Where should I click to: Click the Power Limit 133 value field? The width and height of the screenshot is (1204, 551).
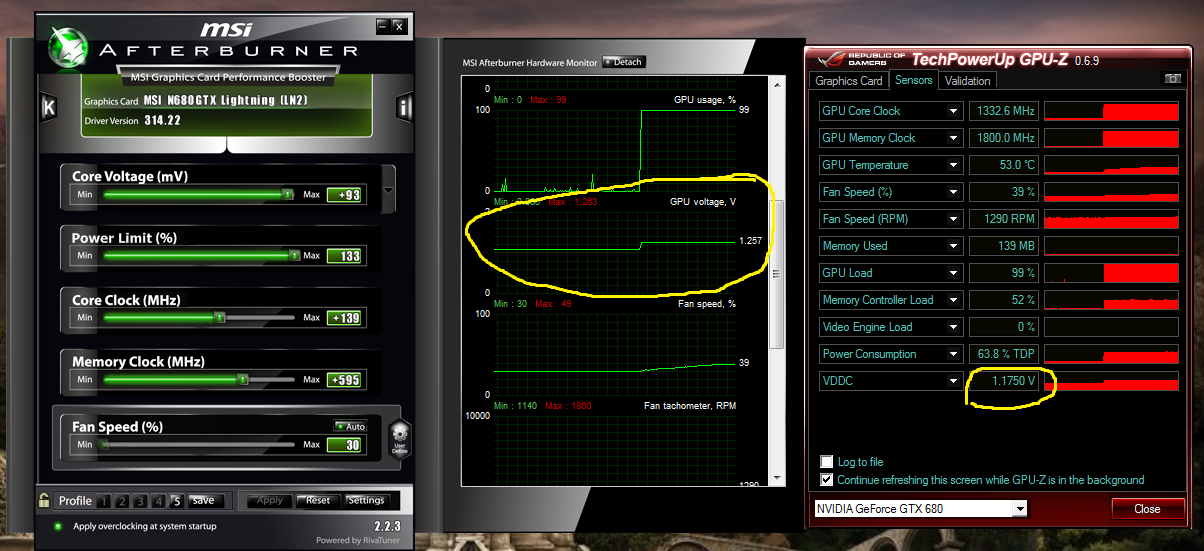[346, 257]
